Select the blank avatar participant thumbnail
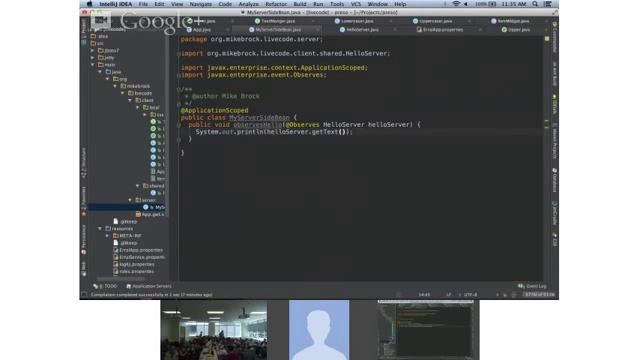The height and width of the screenshot is (360, 640). click(x=319, y=330)
